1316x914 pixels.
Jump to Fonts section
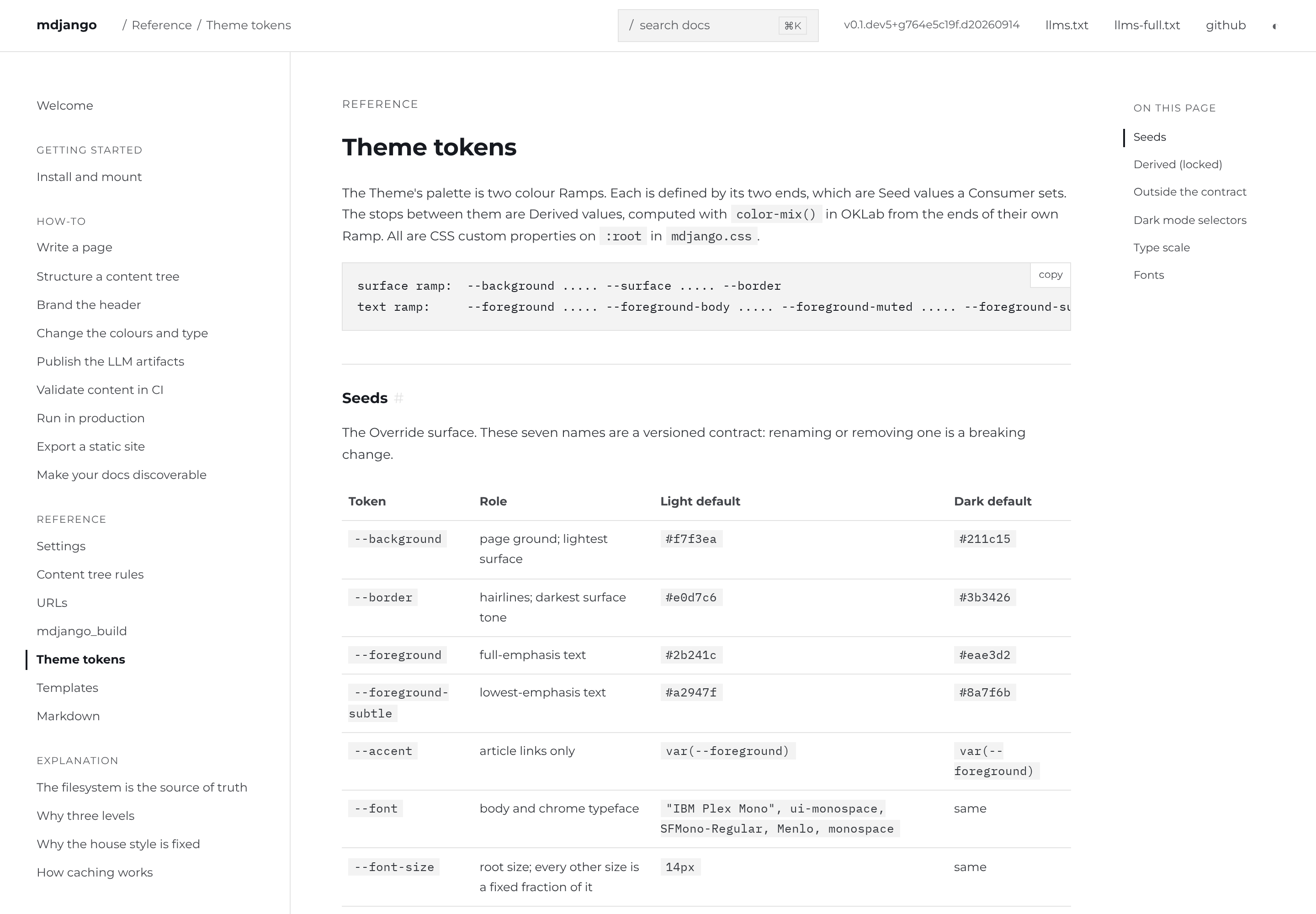pos(1149,275)
